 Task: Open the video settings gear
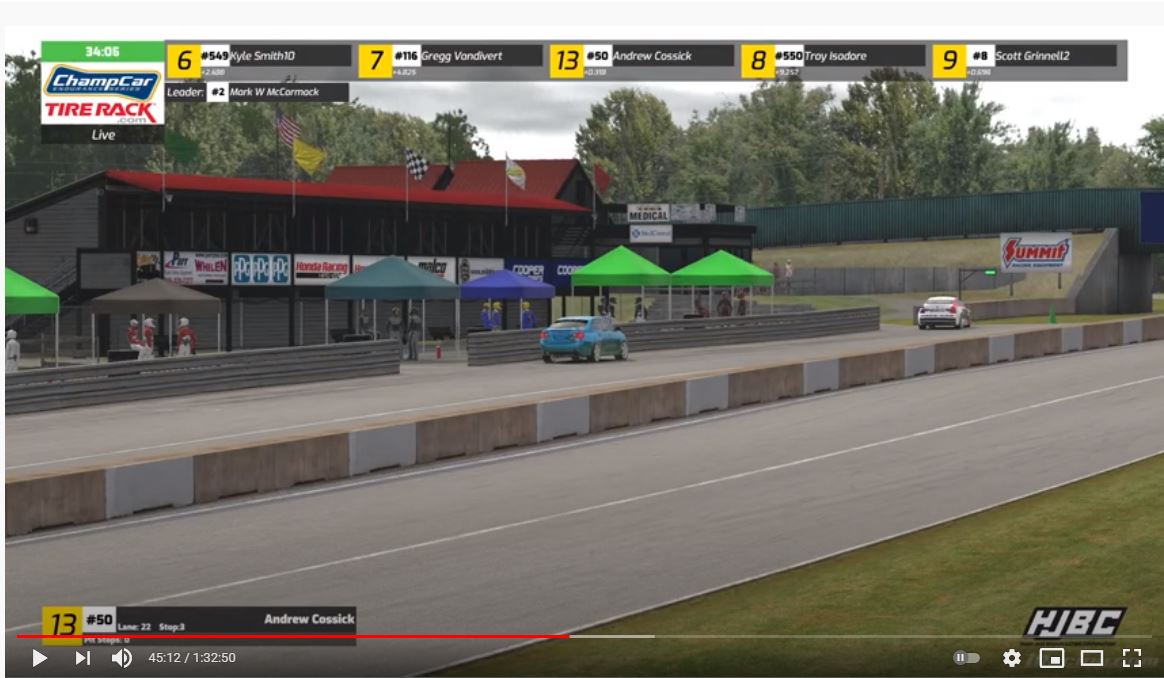[1011, 658]
